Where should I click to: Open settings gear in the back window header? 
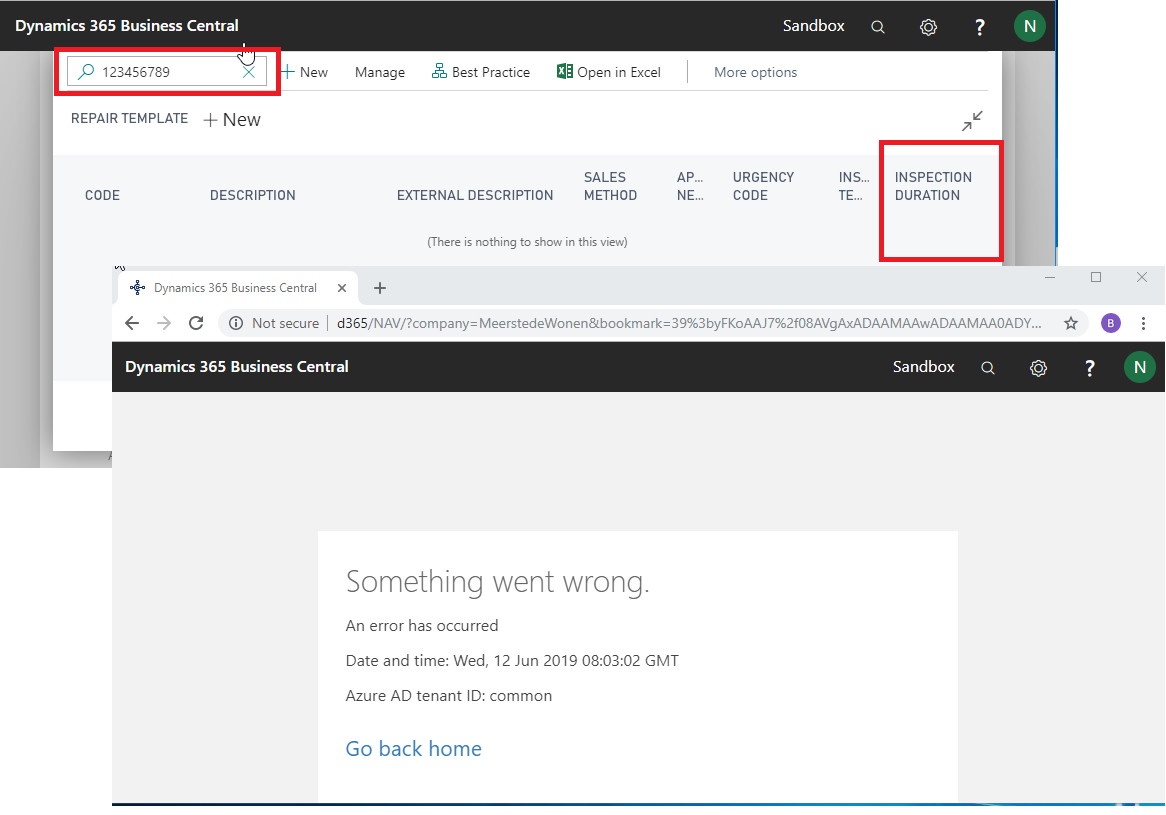[x=928, y=27]
